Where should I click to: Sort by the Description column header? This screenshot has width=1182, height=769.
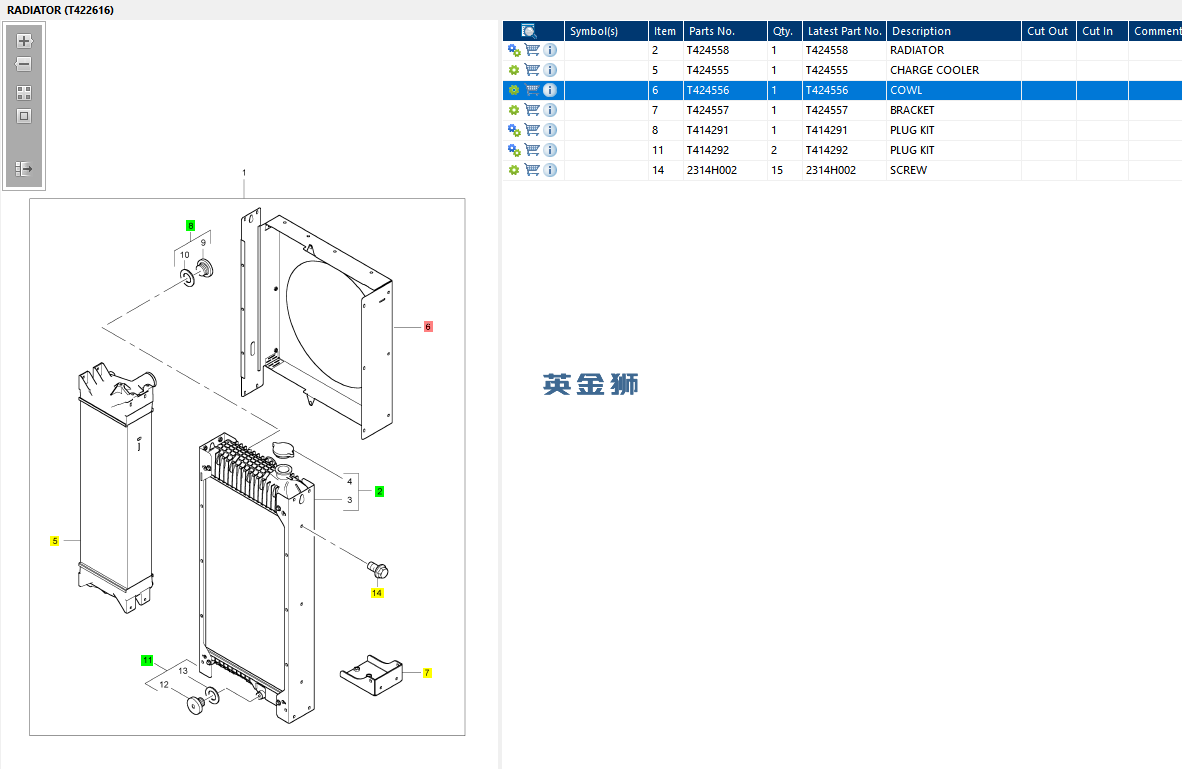pos(954,31)
